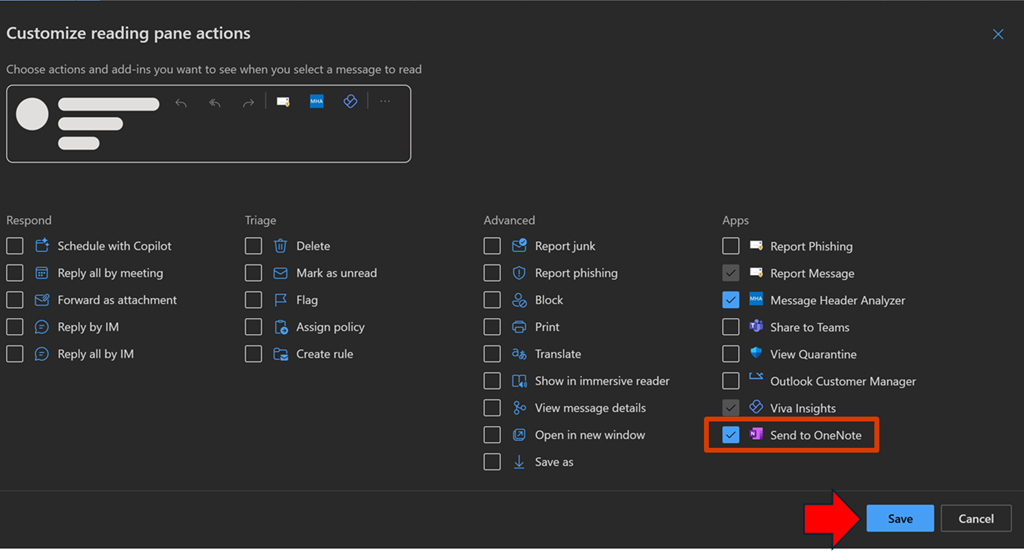Close the customize reading pane dialog

click(x=997, y=34)
